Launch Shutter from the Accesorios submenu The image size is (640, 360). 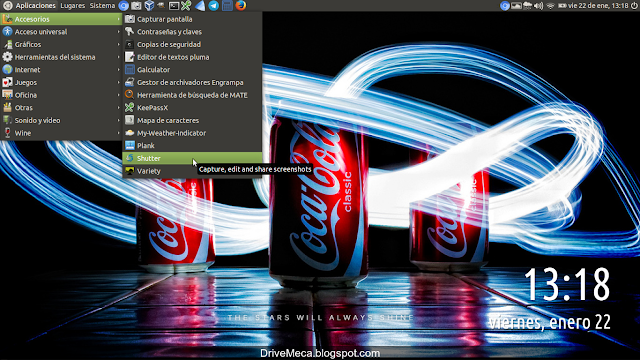pyautogui.click(x=192, y=158)
